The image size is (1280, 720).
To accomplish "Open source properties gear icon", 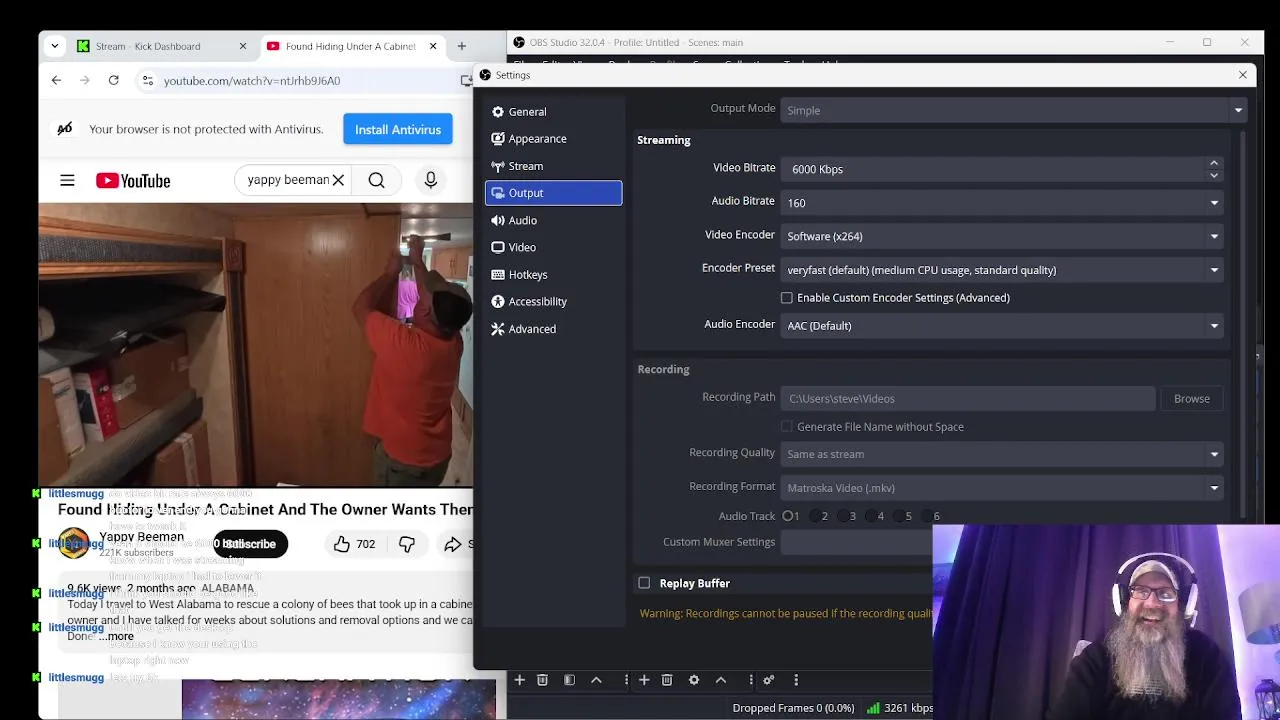I will click(x=694, y=680).
